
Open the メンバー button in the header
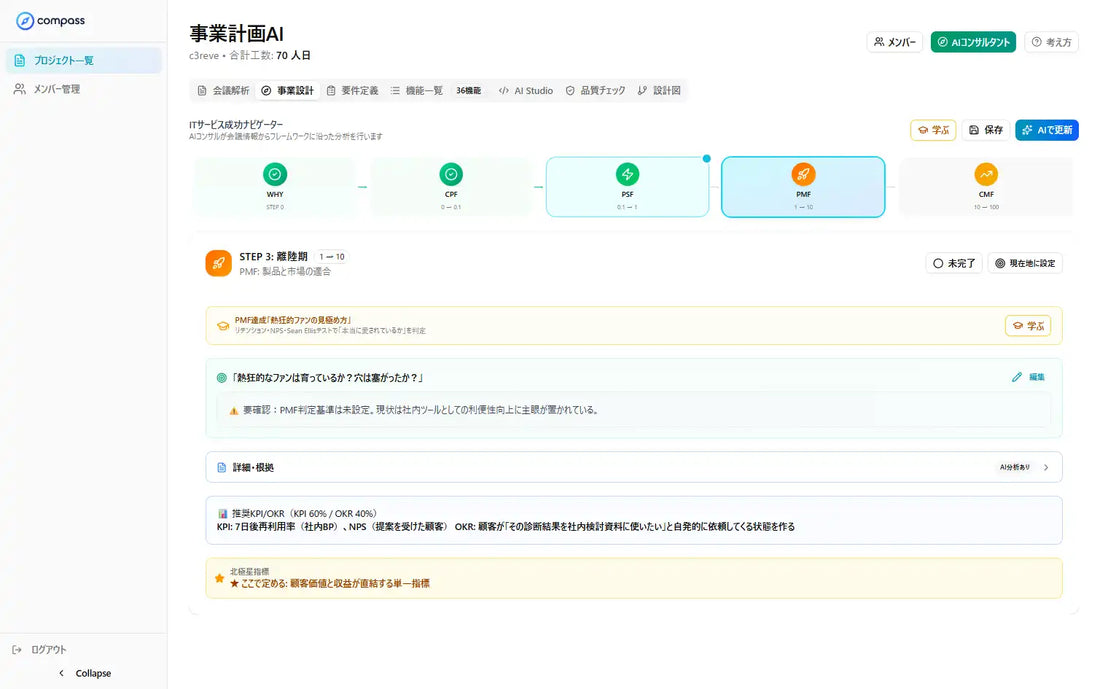[x=894, y=42]
